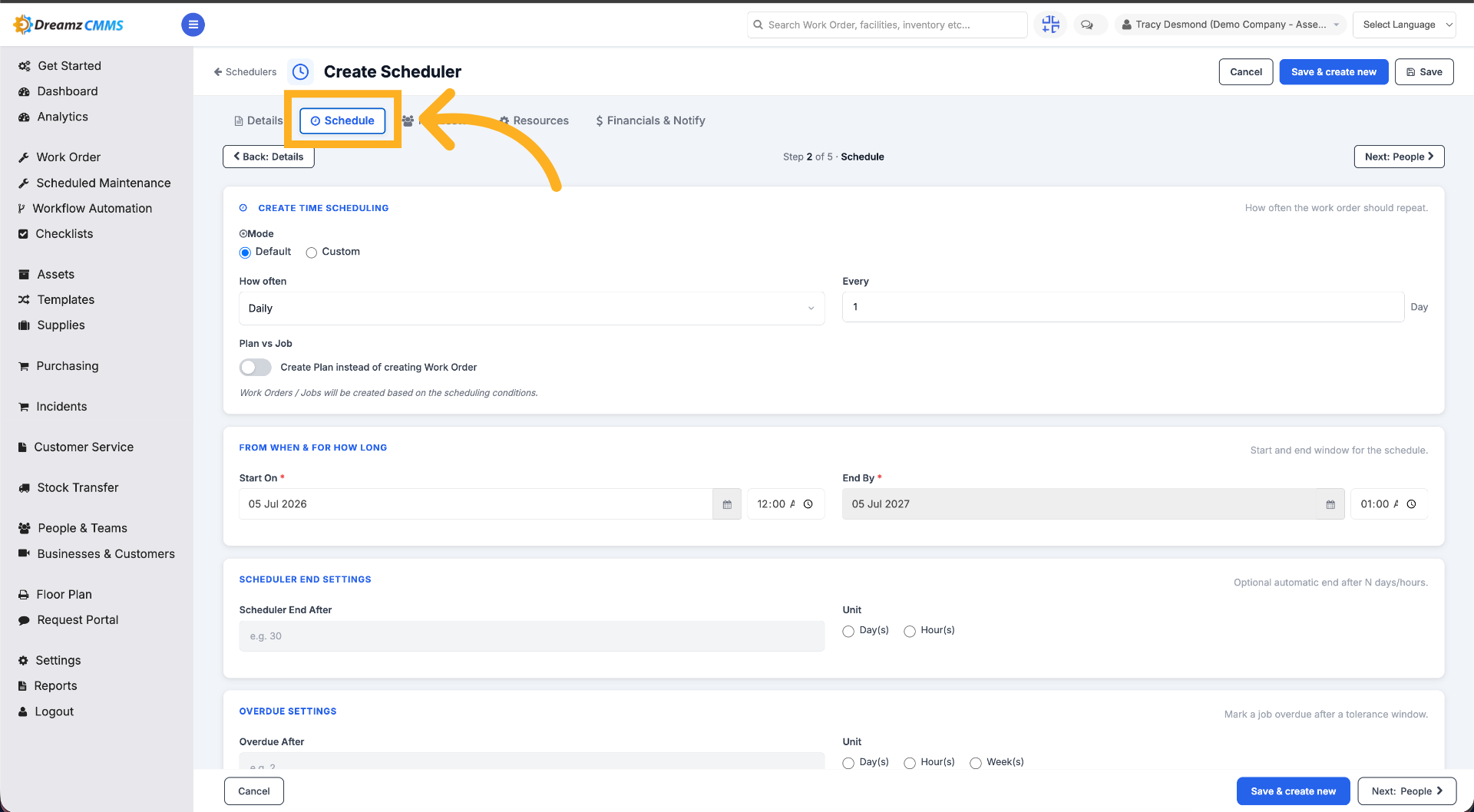Switch to the Resources tab
Viewport: 1474px width, 812px height.
click(534, 120)
